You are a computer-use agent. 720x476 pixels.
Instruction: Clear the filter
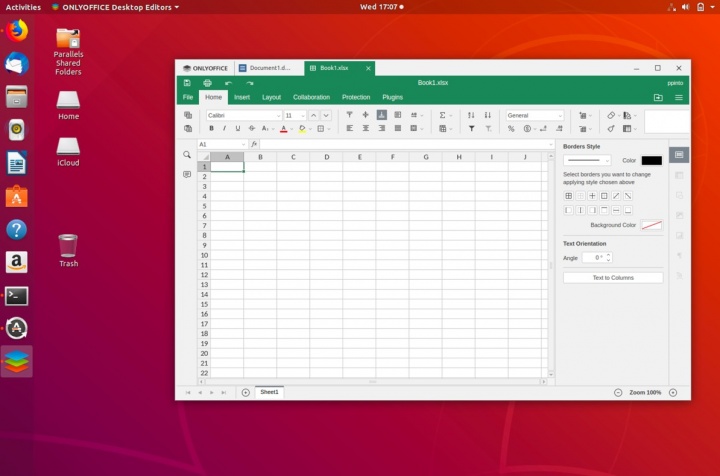point(488,129)
